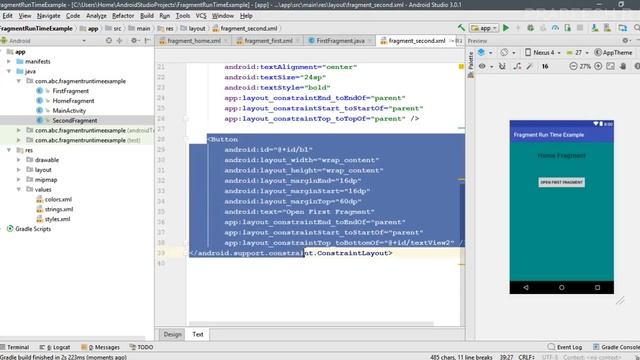Viewport: 640px width, 360px height.
Task: Click the zoom-to-fit screen icon
Action: 610,66
